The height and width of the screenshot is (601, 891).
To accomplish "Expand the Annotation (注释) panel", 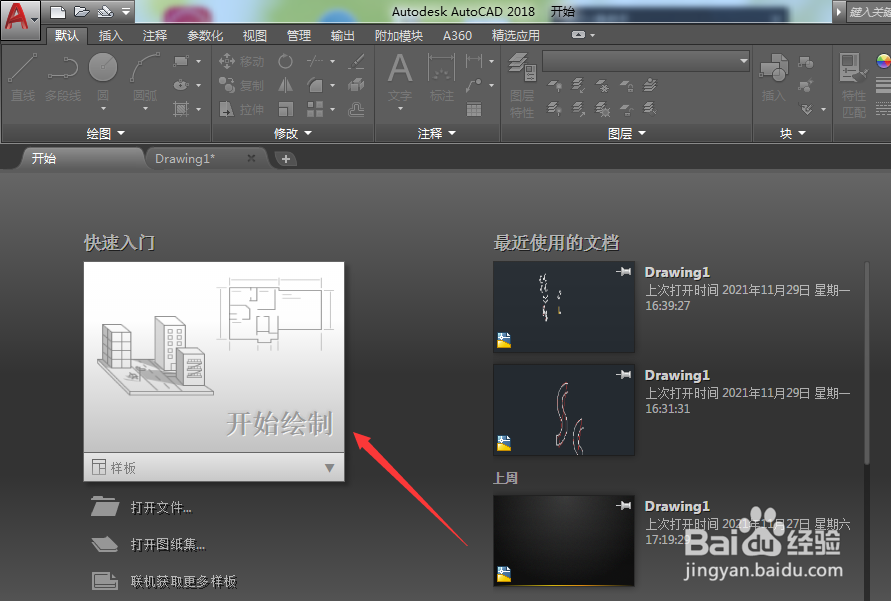I will (436, 133).
